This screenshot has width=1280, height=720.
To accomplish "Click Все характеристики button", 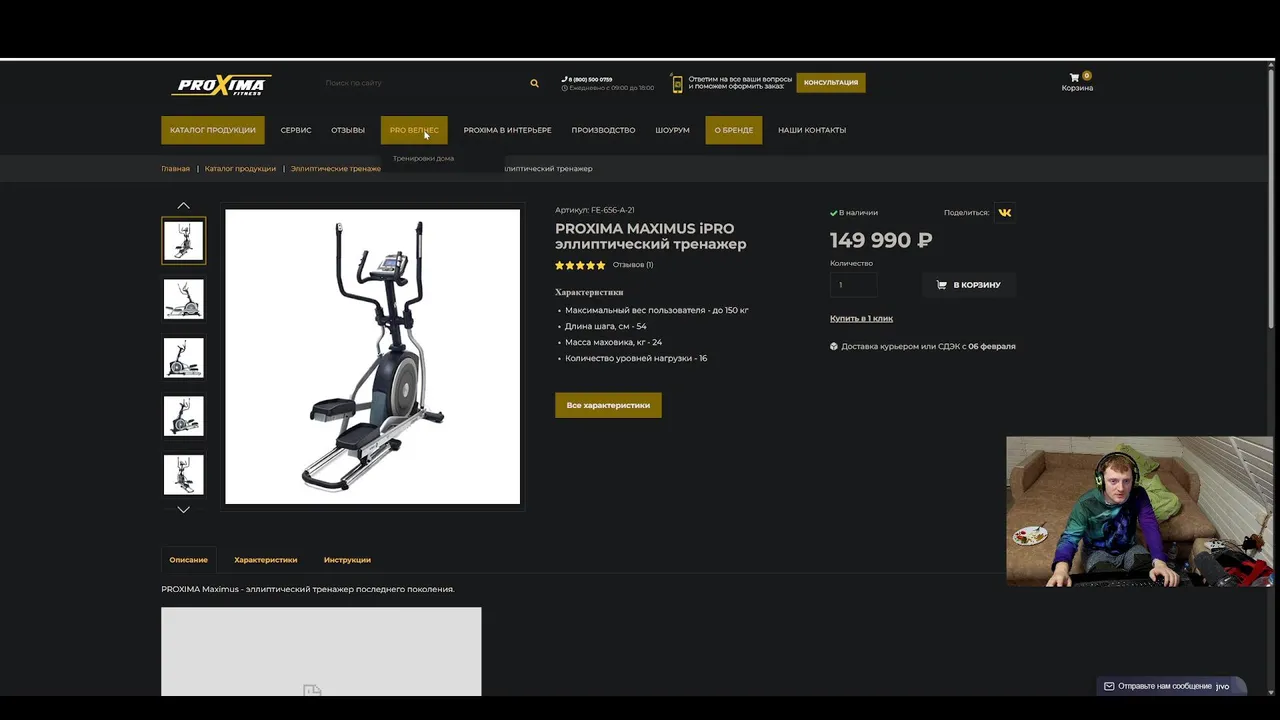I will click(608, 405).
